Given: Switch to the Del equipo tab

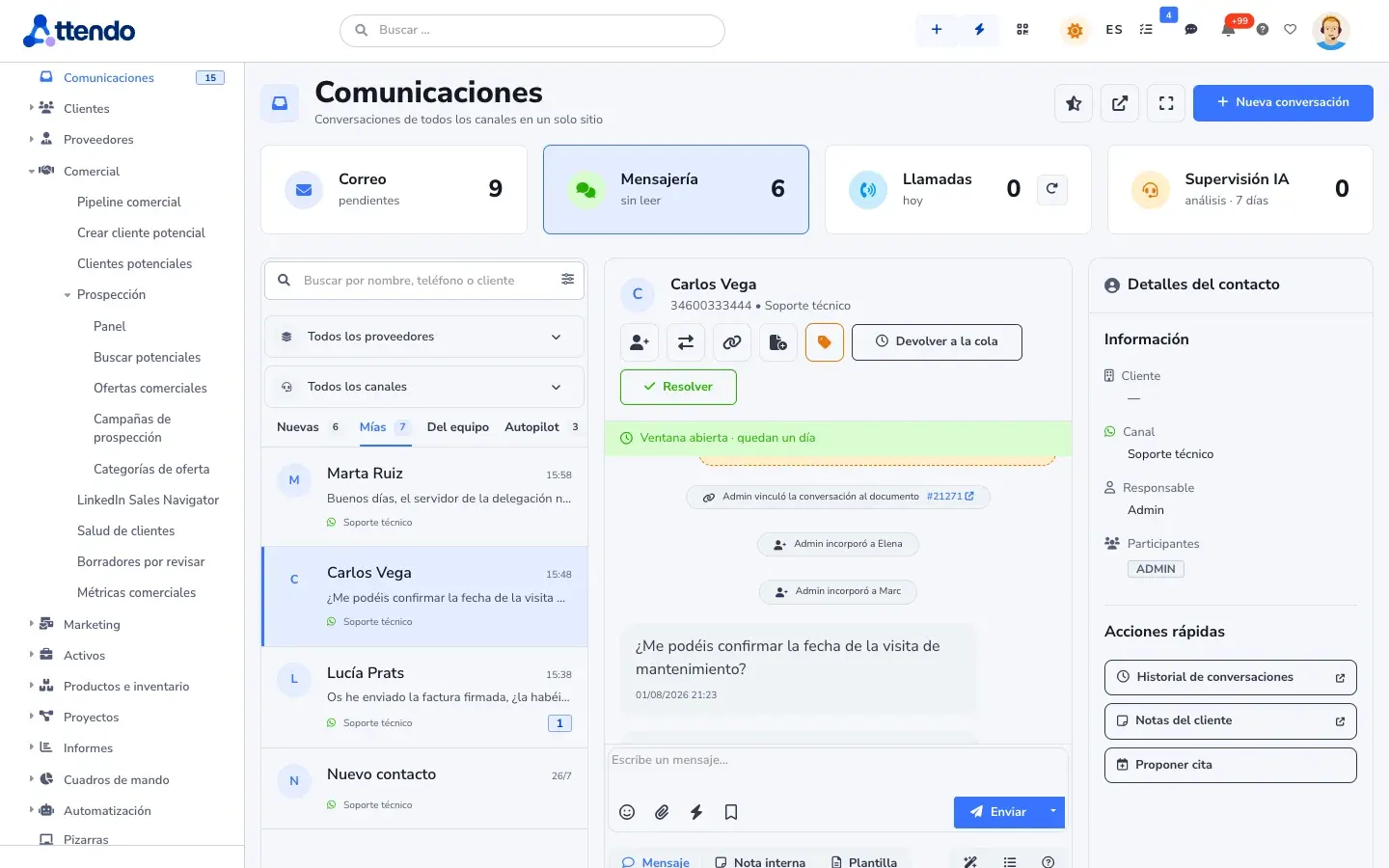Looking at the screenshot, I should 458,427.
